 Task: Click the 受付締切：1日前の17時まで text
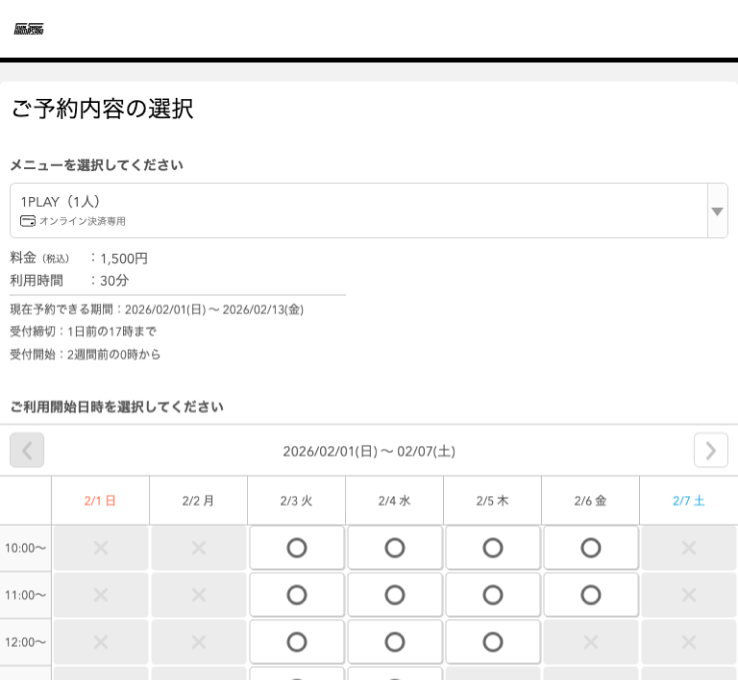point(83,332)
